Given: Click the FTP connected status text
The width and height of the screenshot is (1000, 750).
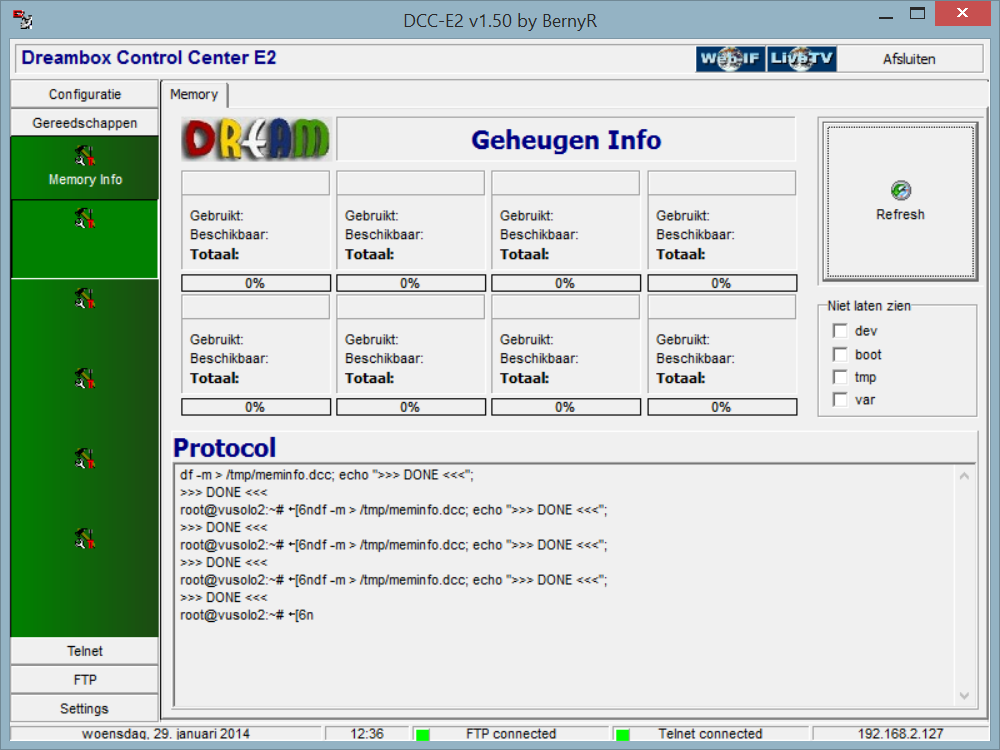Looking at the screenshot, I should 511,734.
